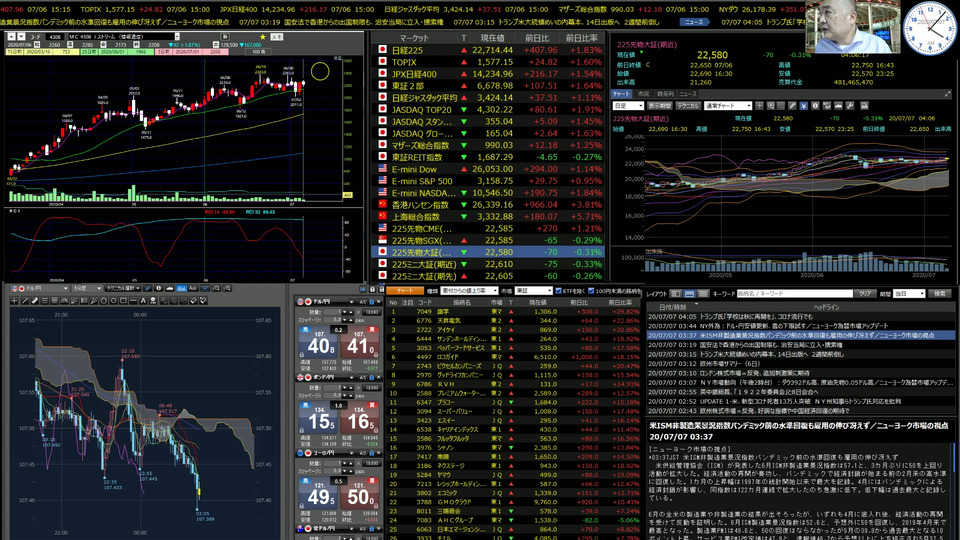Click USD/JPY sell price 107.40 button
The width and height of the screenshot is (960, 540).
(x=320, y=343)
